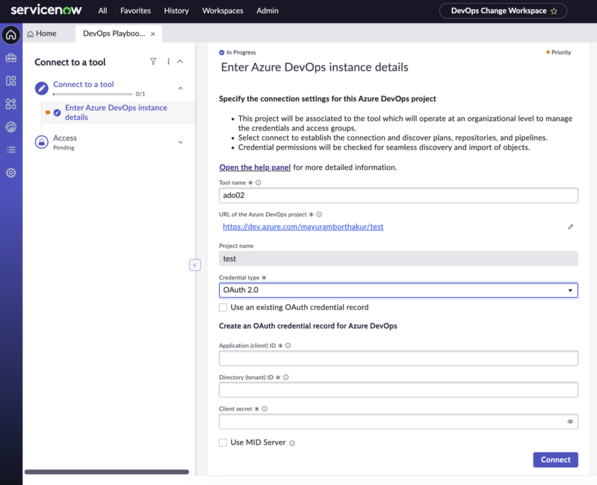The height and width of the screenshot is (485, 597).
Task: Open the Admin menu
Action: click(x=267, y=11)
